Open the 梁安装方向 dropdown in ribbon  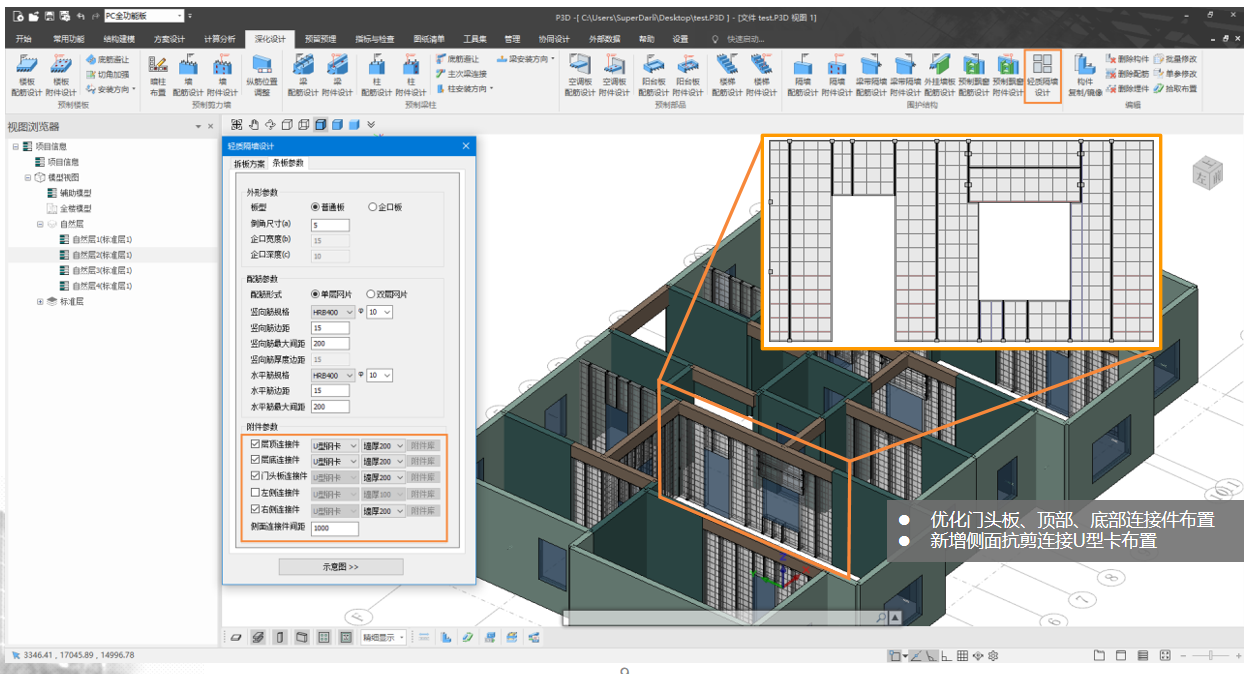(x=530, y=60)
